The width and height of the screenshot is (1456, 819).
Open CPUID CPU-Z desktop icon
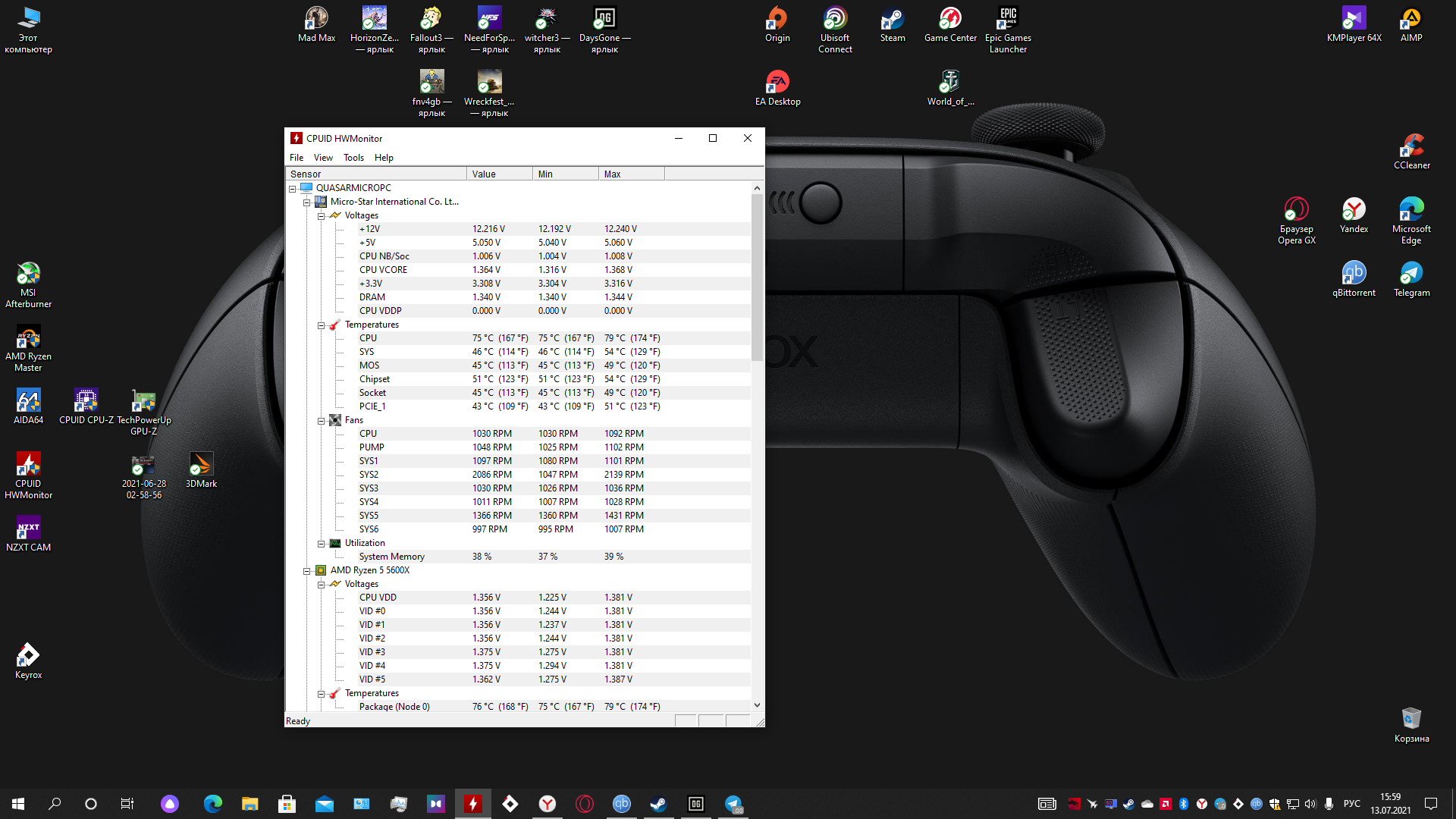coord(86,402)
